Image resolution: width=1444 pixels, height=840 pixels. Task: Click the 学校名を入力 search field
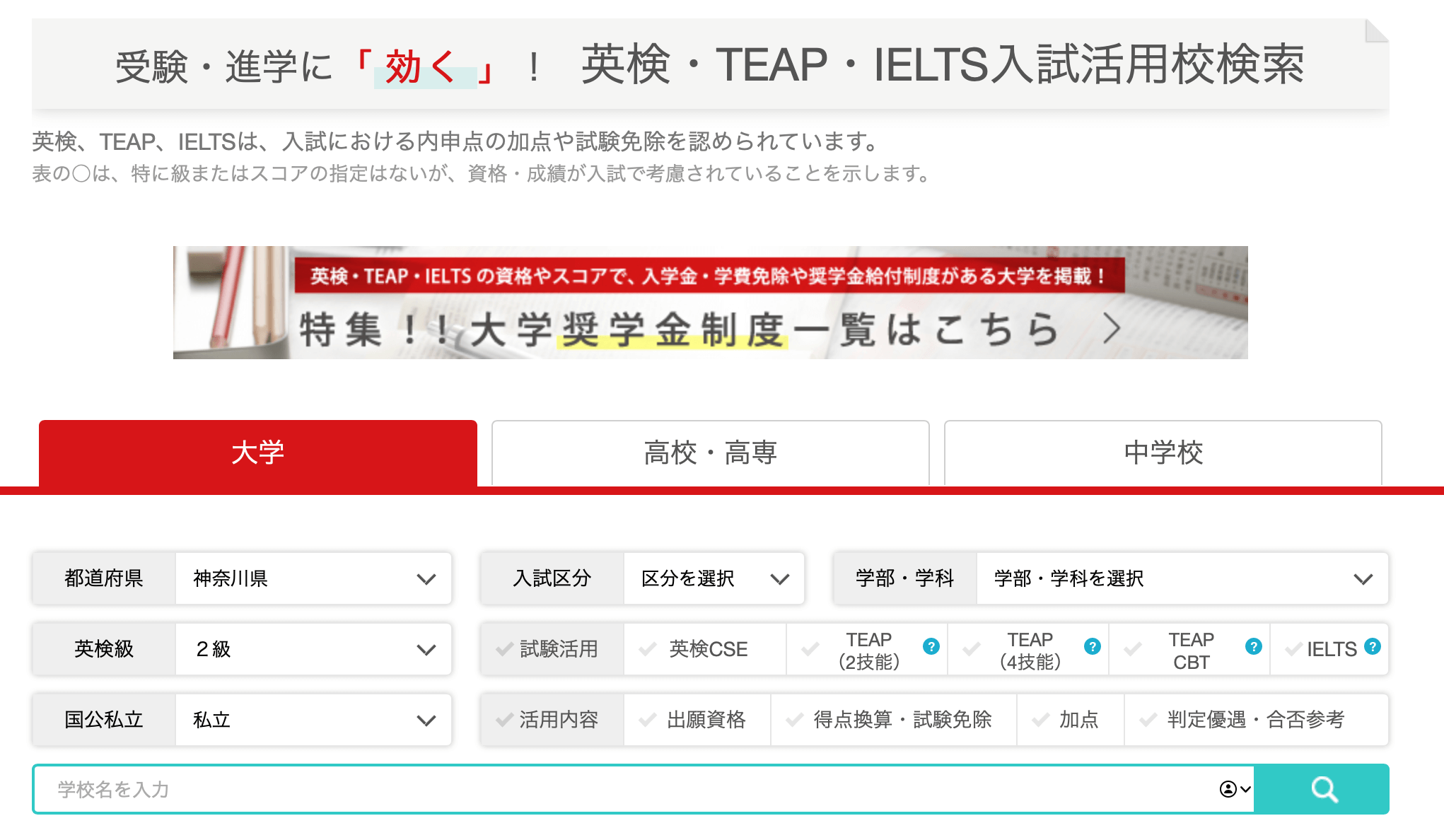[622, 789]
